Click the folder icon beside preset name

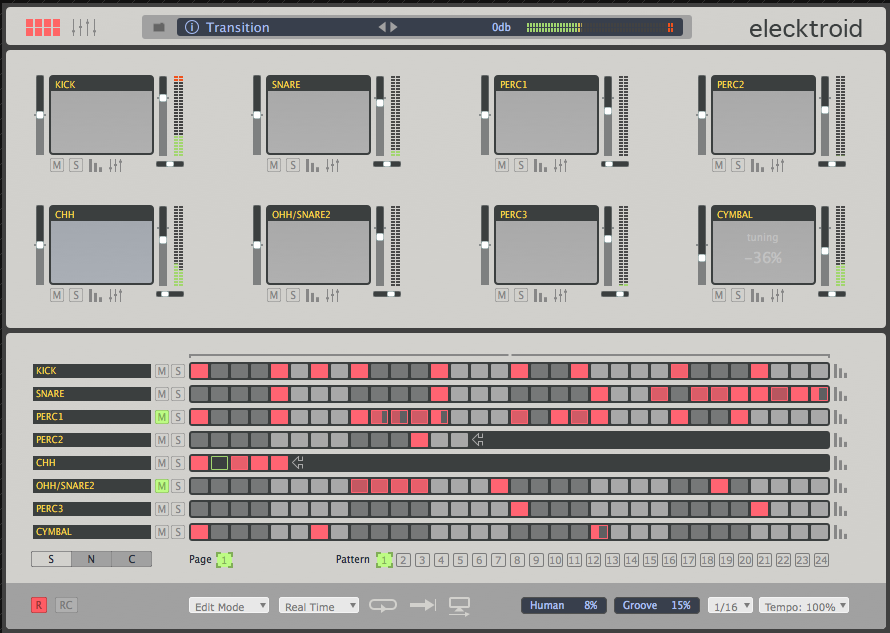159,27
